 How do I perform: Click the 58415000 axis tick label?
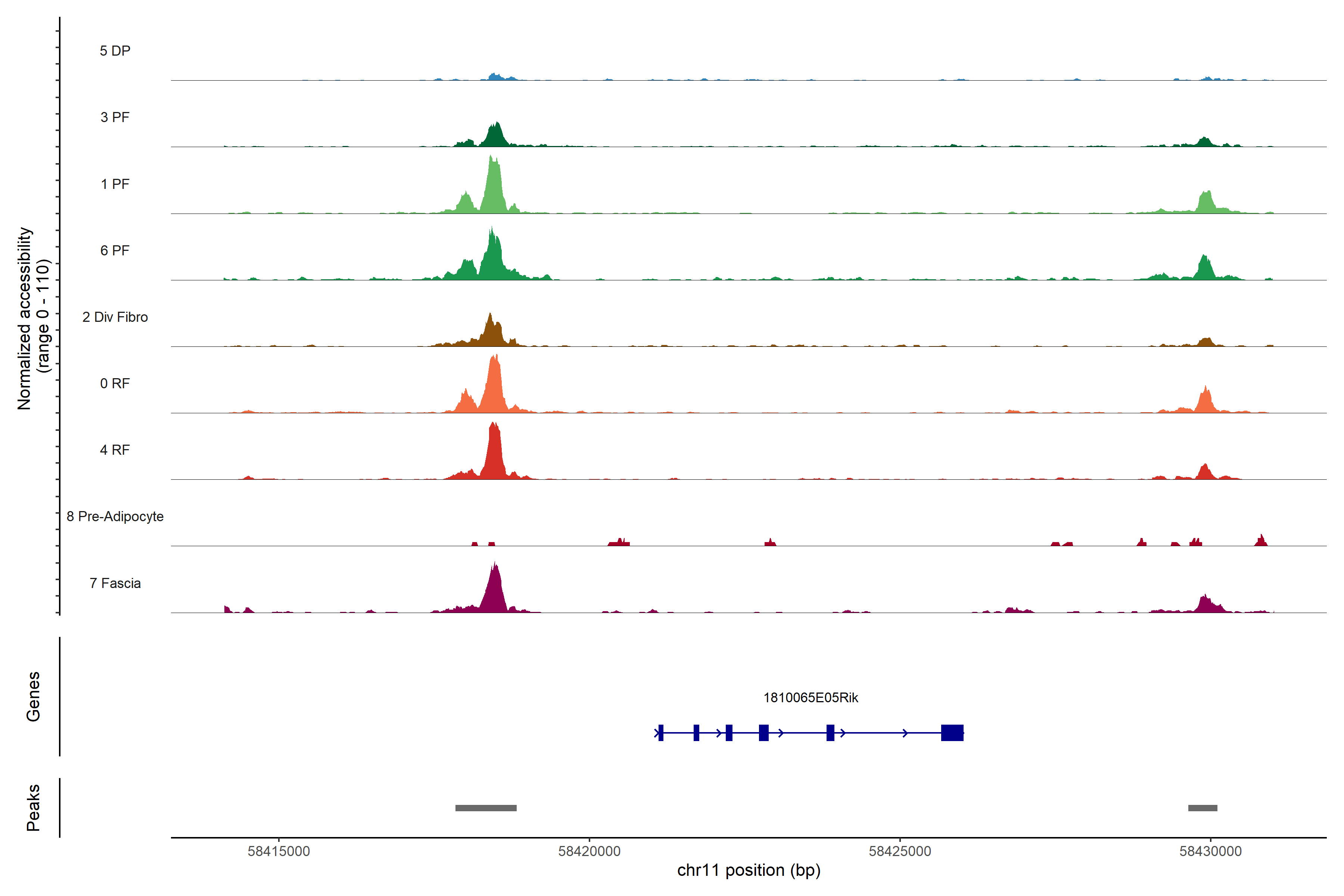[x=278, y=852]
